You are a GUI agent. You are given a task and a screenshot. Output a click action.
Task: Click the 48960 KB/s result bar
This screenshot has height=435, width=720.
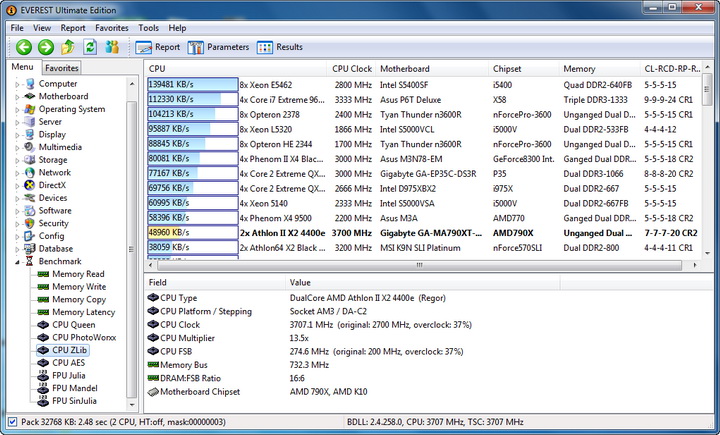pos(193,232)
